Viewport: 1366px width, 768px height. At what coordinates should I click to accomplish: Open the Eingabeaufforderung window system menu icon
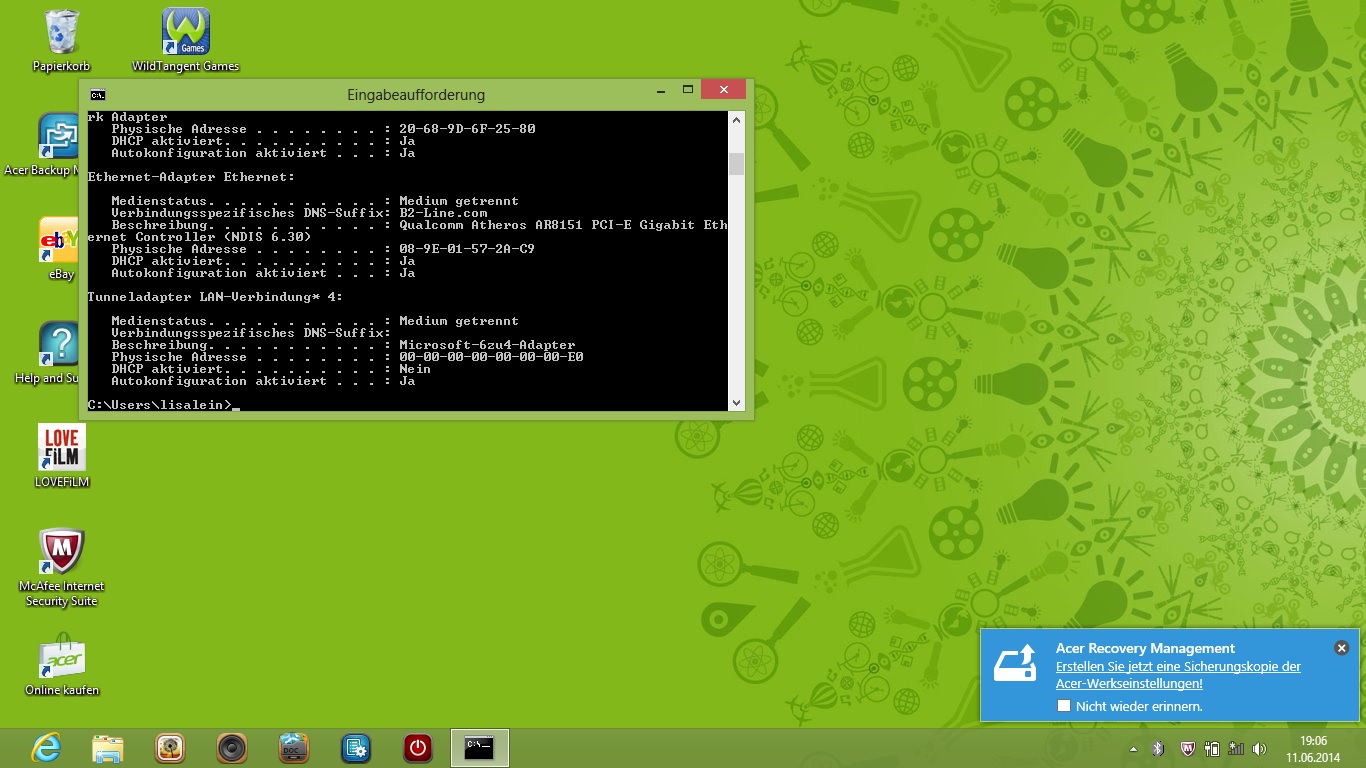pos(98,95)
